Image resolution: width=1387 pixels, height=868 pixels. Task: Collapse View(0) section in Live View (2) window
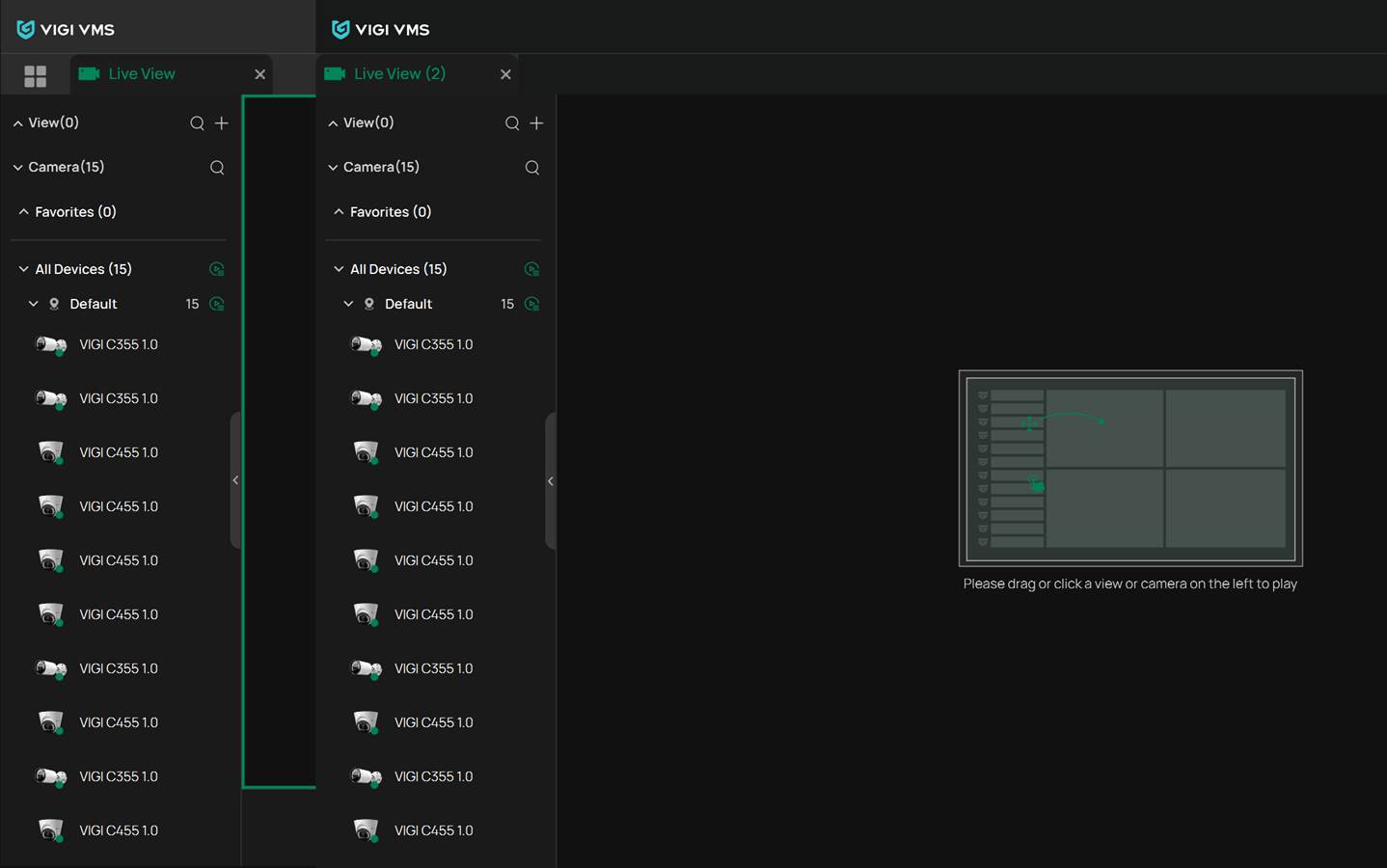(333, 123)
